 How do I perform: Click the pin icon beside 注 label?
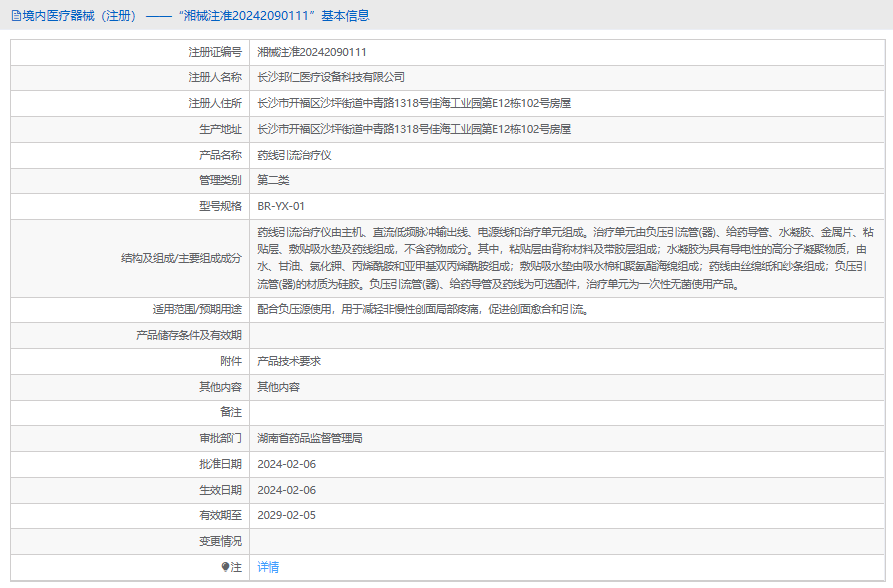(225, 567)
